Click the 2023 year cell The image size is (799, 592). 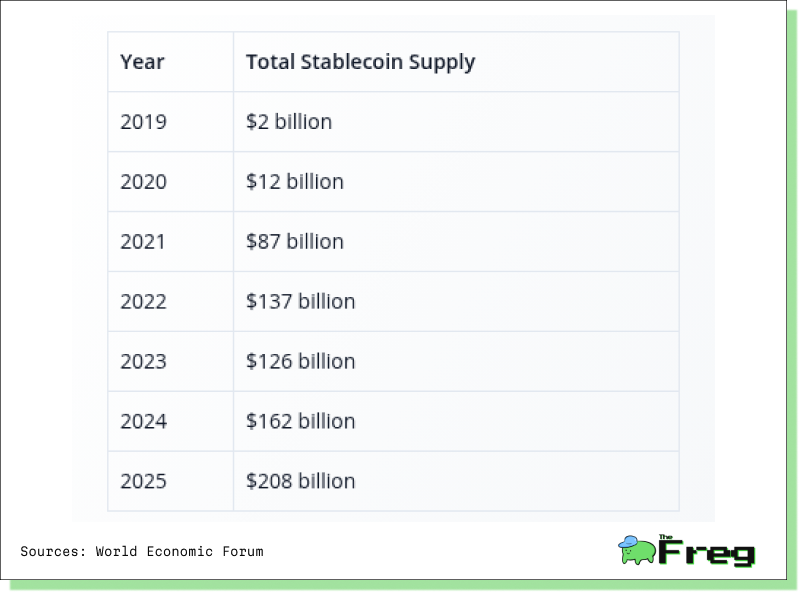click(170, 361)
